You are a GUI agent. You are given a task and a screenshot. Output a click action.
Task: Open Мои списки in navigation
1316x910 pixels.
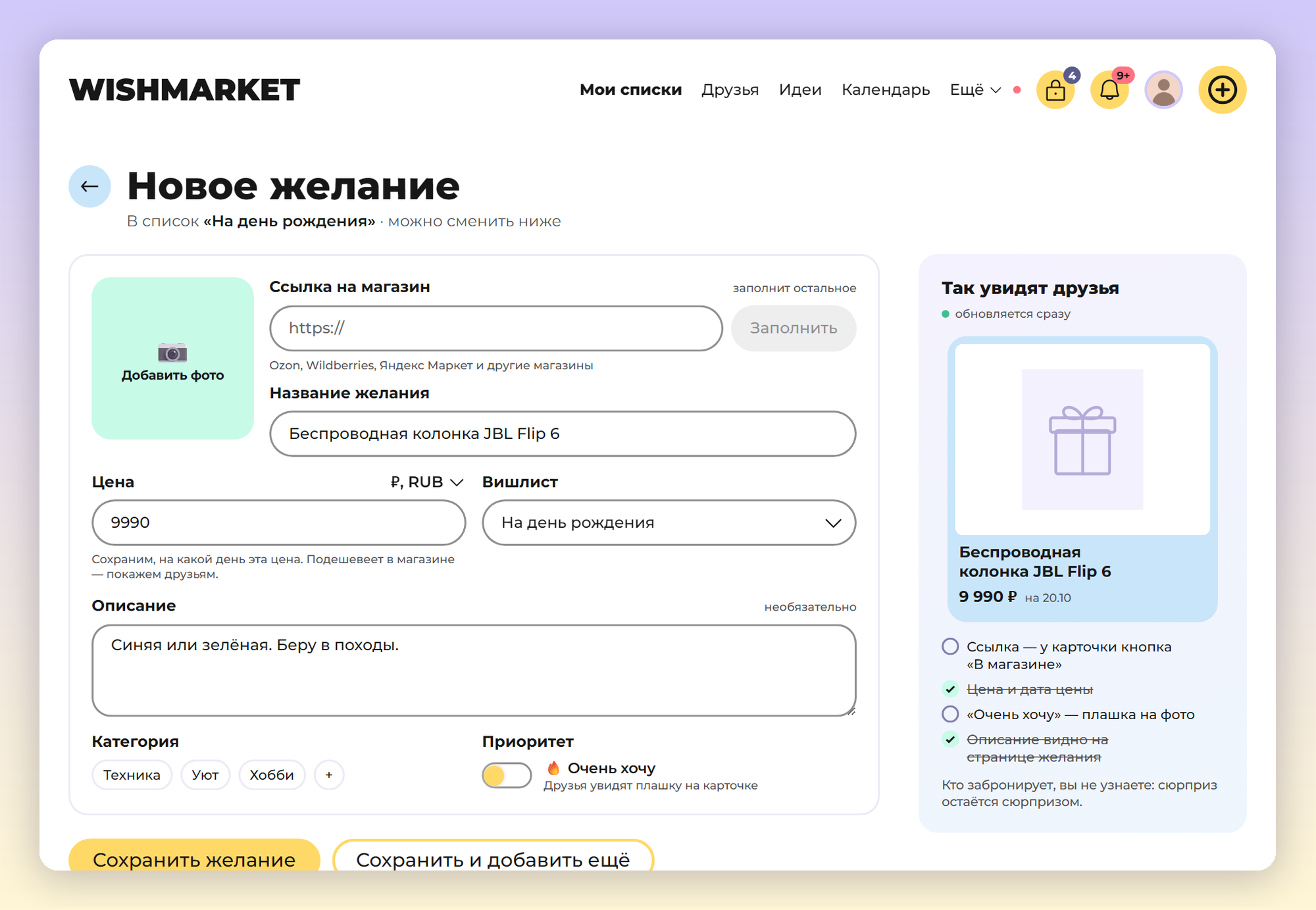(x=630, y=89)
